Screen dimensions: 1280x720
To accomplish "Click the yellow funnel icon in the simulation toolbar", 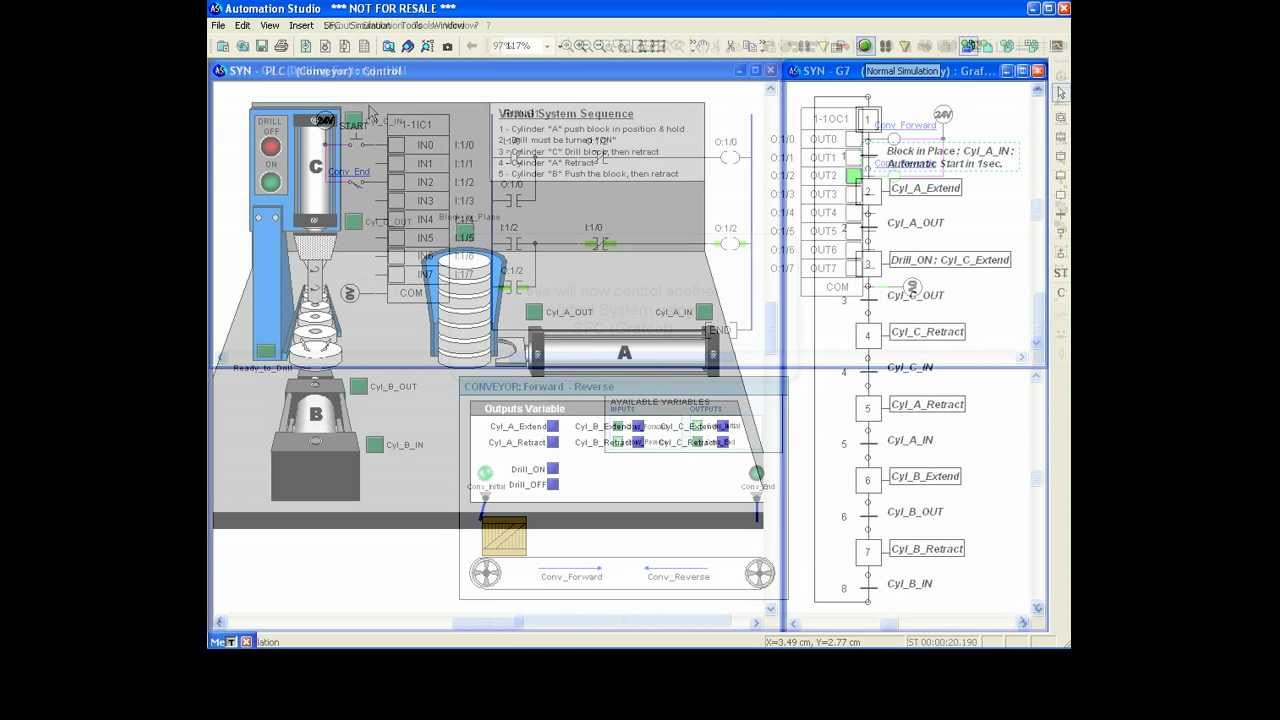I will (905, 46).
